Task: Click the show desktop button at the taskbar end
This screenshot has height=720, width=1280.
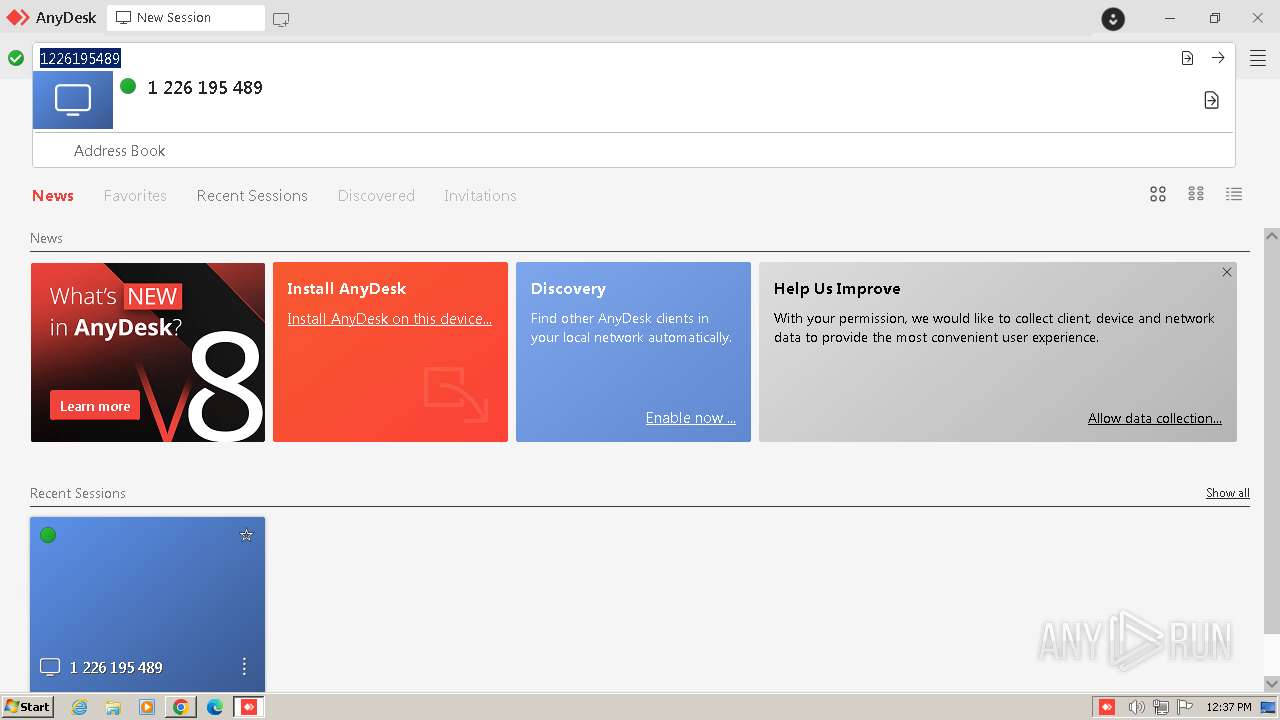Action: 1268,707
